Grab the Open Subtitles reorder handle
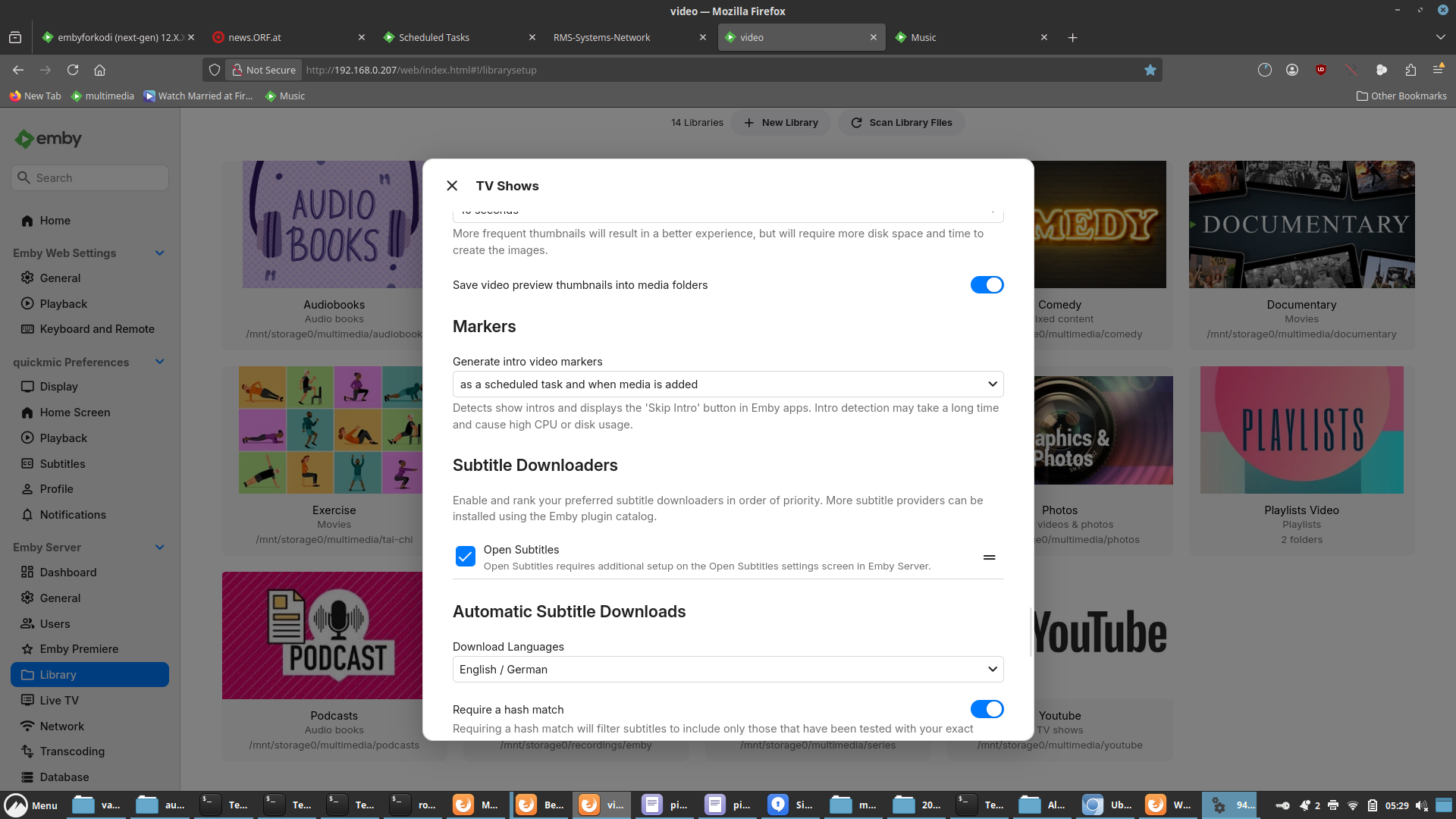Image resolution: width=1456 pixels, height=819 pixels. [989, 557]
